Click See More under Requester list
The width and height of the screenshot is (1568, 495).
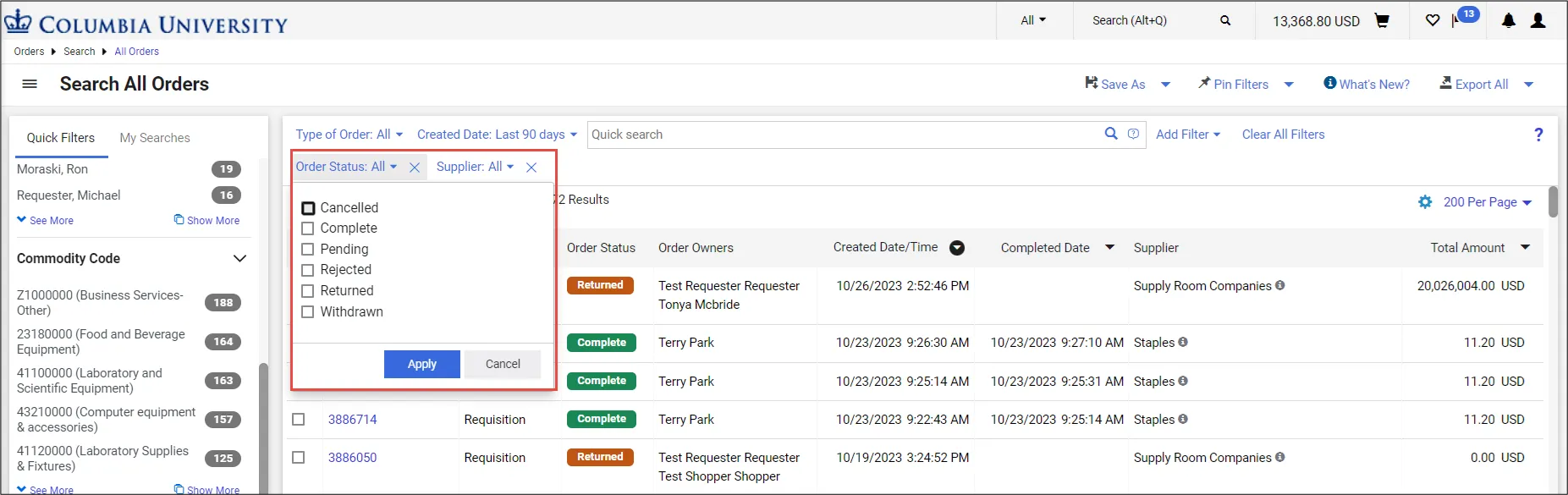tap(45, 220)
